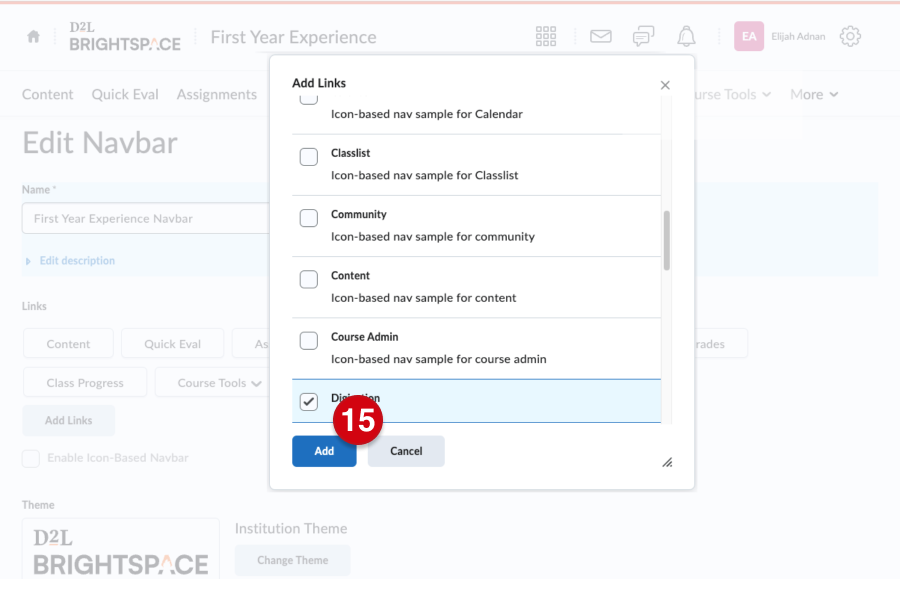
Task: Open the update alerts bell icon
Action: click(x=686, y=36)
